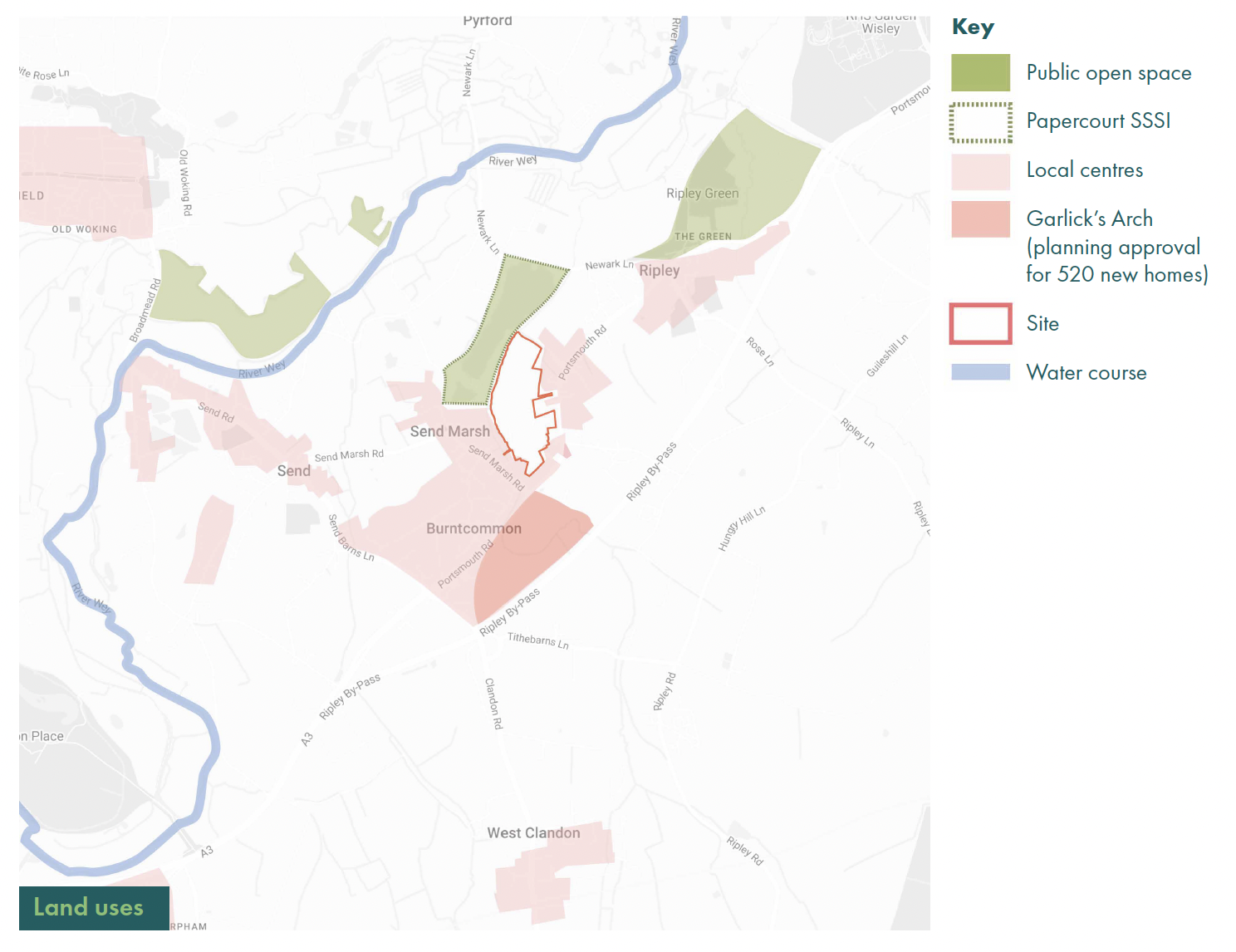
Task: Click the red-outlined Site legend box
Action: 980,324
